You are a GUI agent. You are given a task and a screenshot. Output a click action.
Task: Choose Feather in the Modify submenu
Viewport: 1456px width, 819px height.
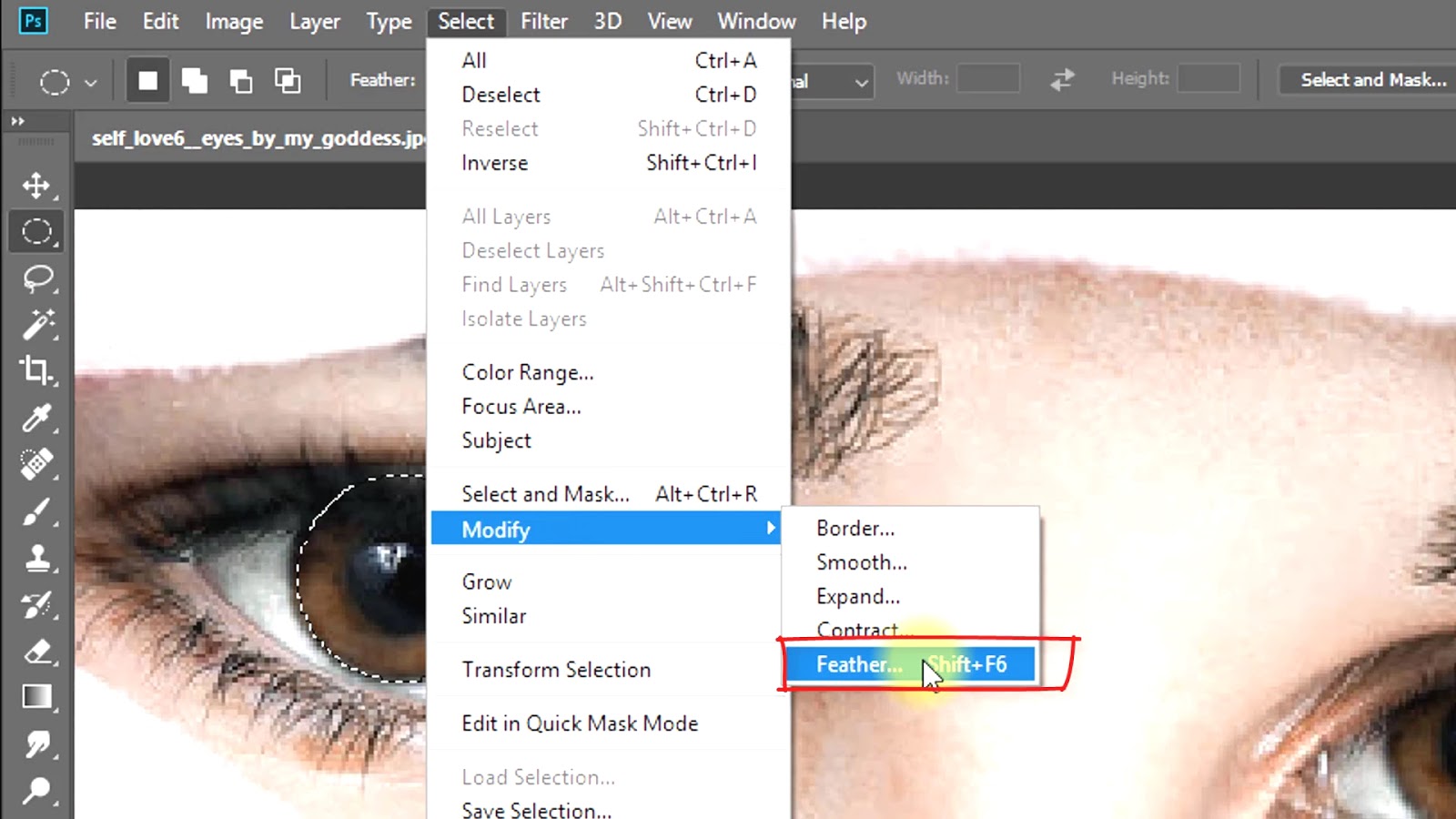point(912,664)
